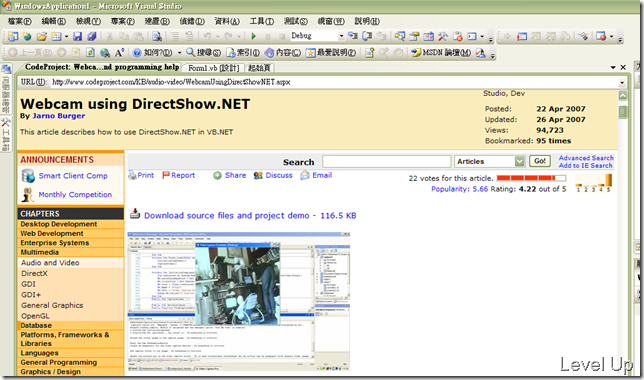Click the red Report flag link

tap(179, 175)
